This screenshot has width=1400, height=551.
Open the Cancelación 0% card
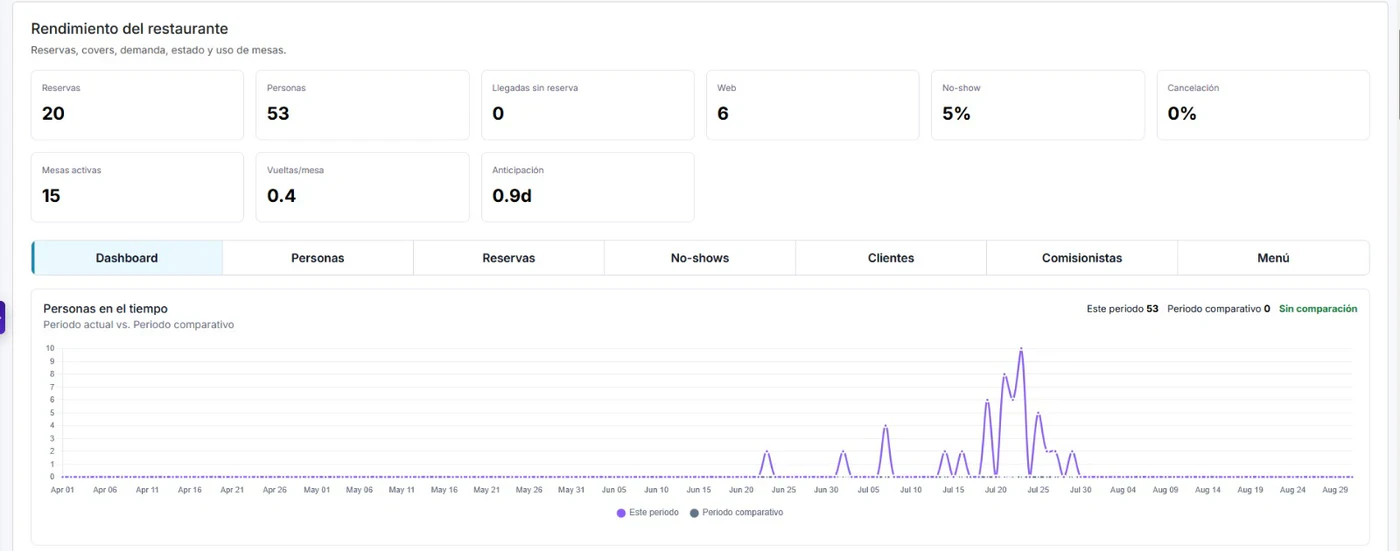[x=1263, y=105]
